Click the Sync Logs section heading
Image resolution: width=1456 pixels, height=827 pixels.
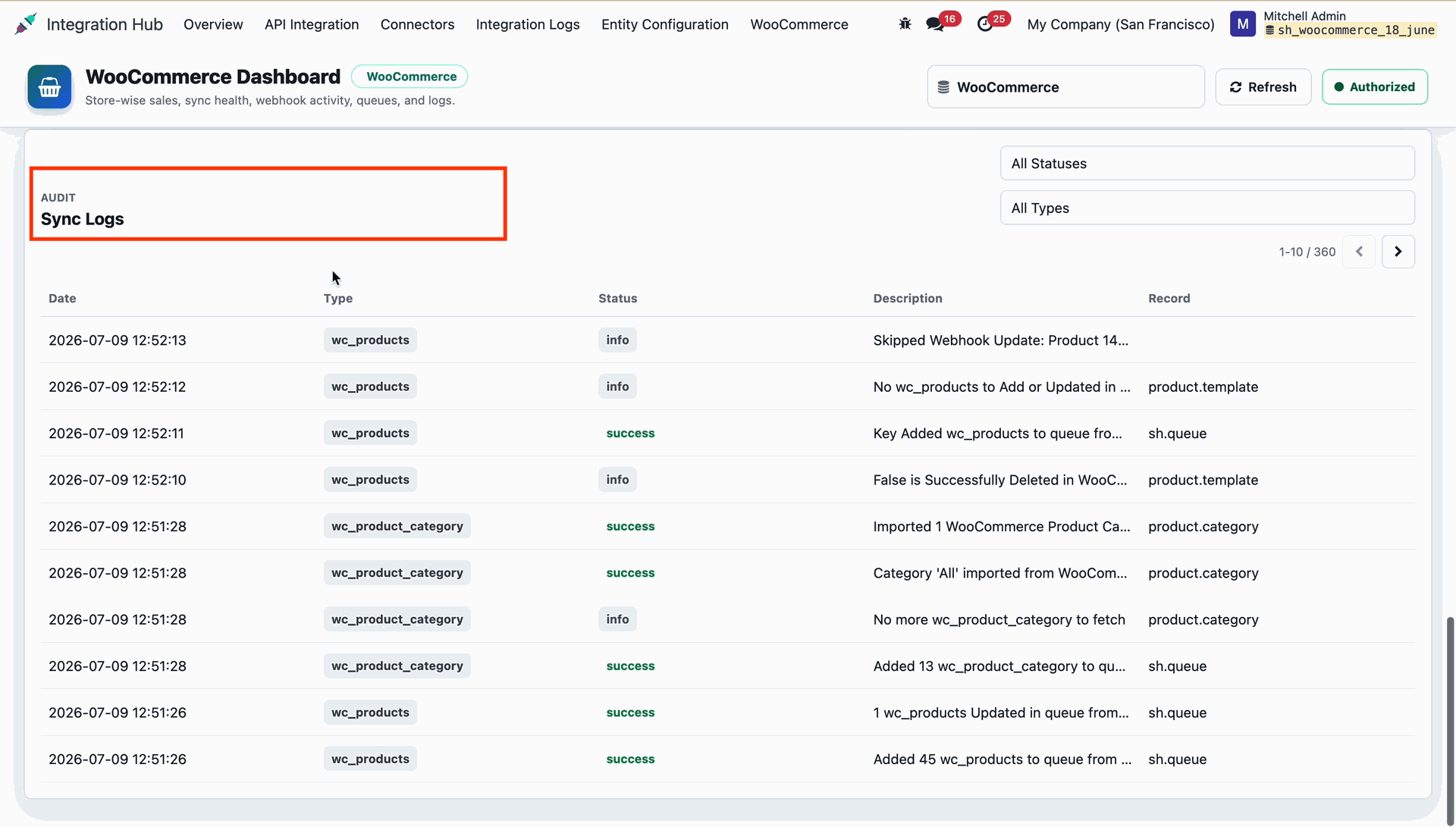point(82,219)
